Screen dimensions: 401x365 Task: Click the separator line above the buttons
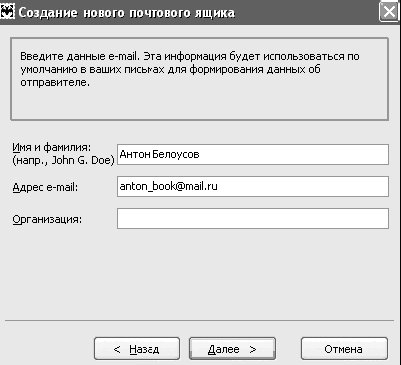tap(199, 321)
